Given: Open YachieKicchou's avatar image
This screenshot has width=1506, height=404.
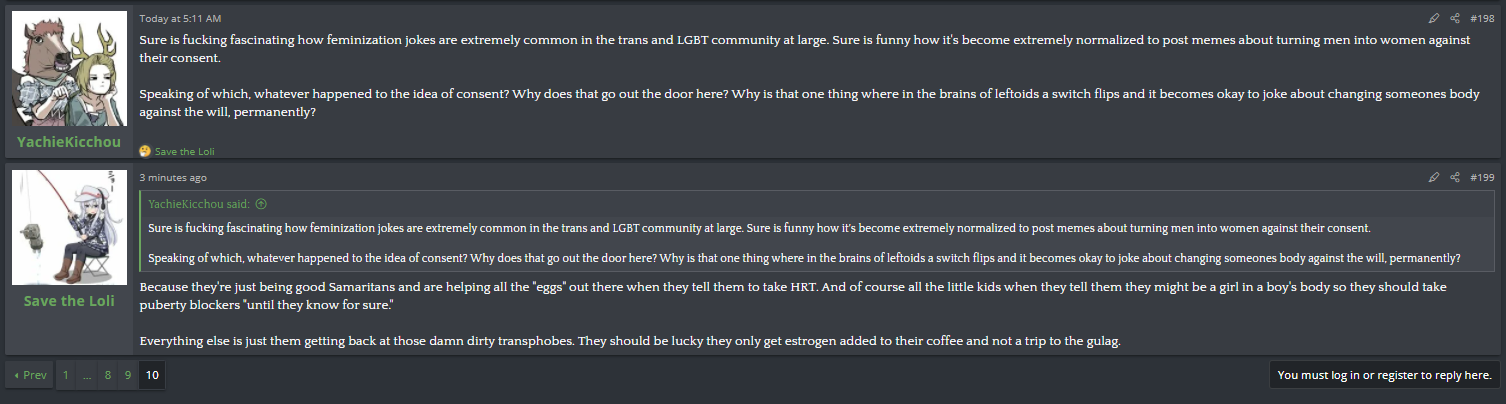Looking at the screenshot, I should [x=69, y=69].
